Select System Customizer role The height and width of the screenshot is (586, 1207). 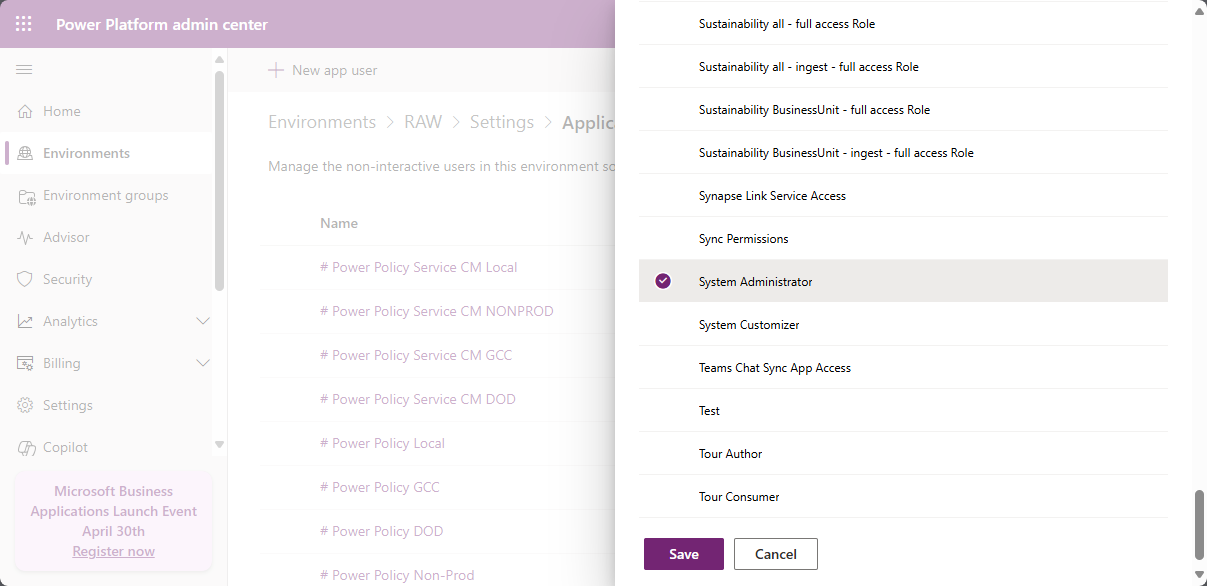tap(903, 324)
